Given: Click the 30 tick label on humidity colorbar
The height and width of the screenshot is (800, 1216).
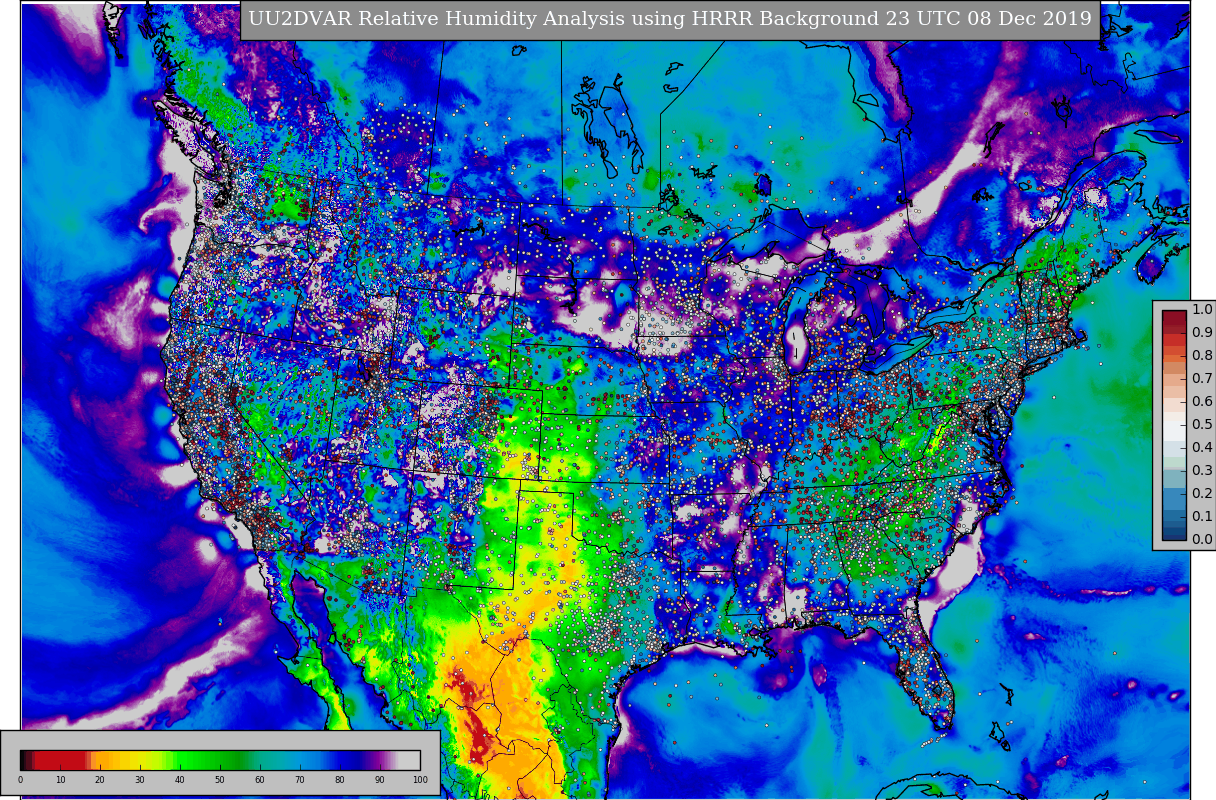Looking at the screenshot, I should [x=140, y=780].
